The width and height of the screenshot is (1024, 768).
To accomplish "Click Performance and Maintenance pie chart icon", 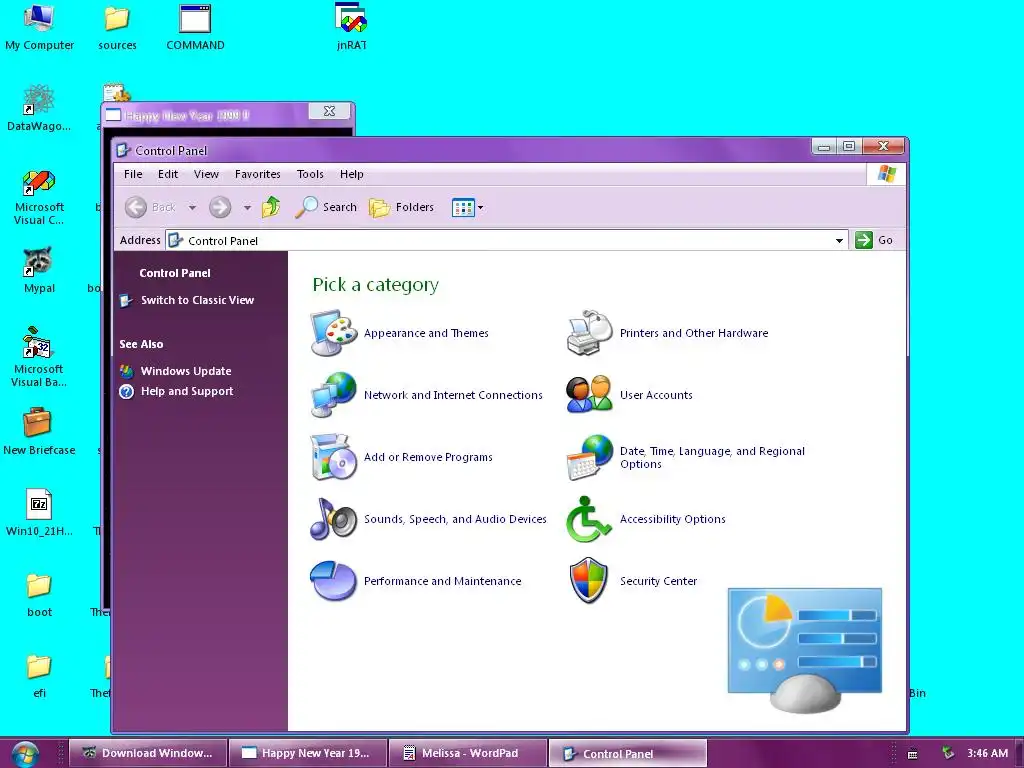I will click(x=334, y=581).
